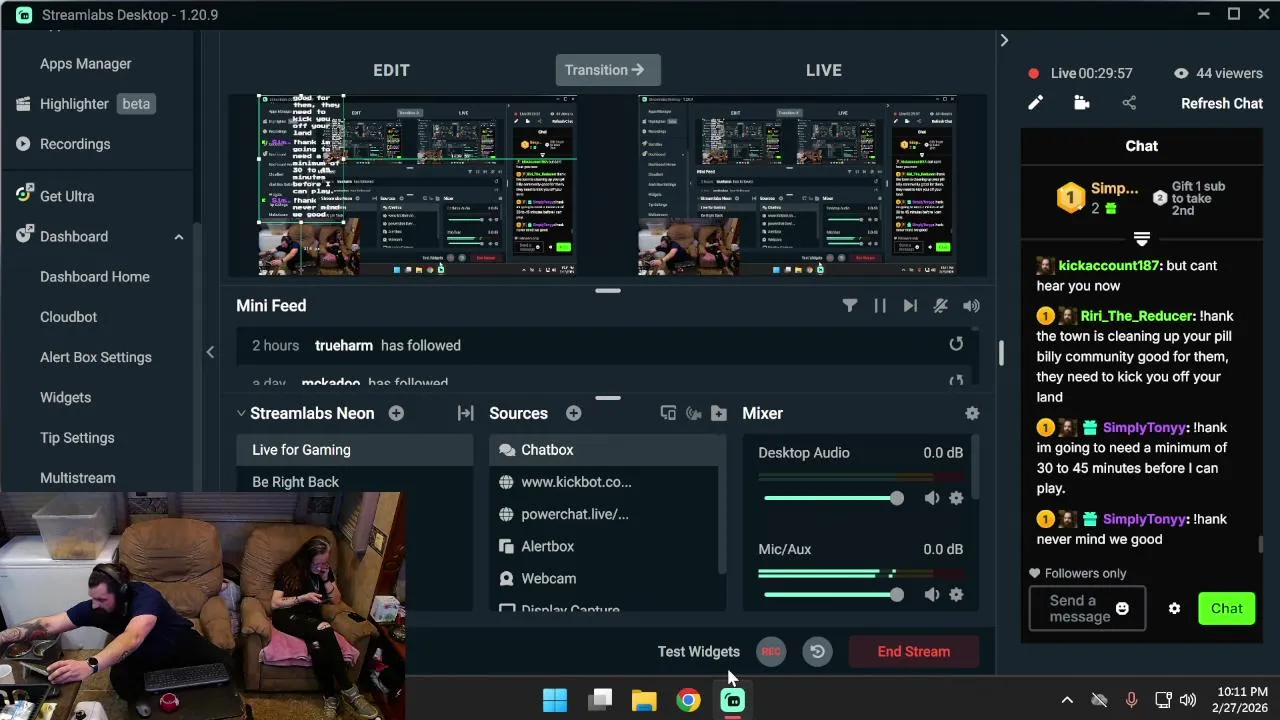Open Cloudbot settings
The height and width of the screenshot is (720, 1280).
(68, 317)
